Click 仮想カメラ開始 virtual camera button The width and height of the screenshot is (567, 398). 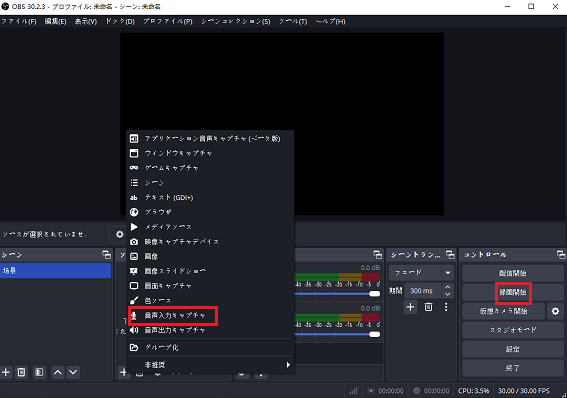503,311
